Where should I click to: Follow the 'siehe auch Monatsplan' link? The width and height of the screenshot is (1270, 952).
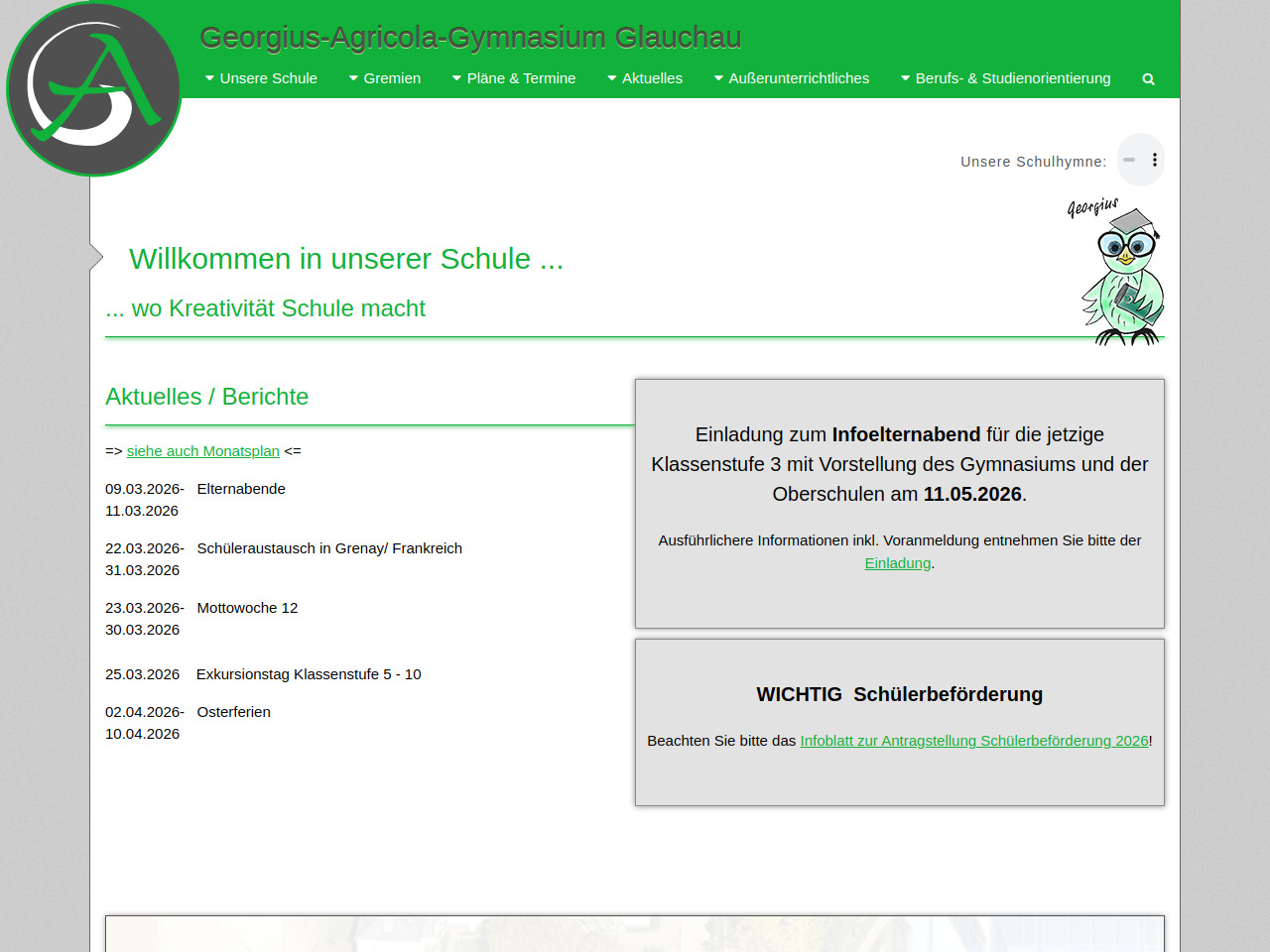click(x=203, y=451)
